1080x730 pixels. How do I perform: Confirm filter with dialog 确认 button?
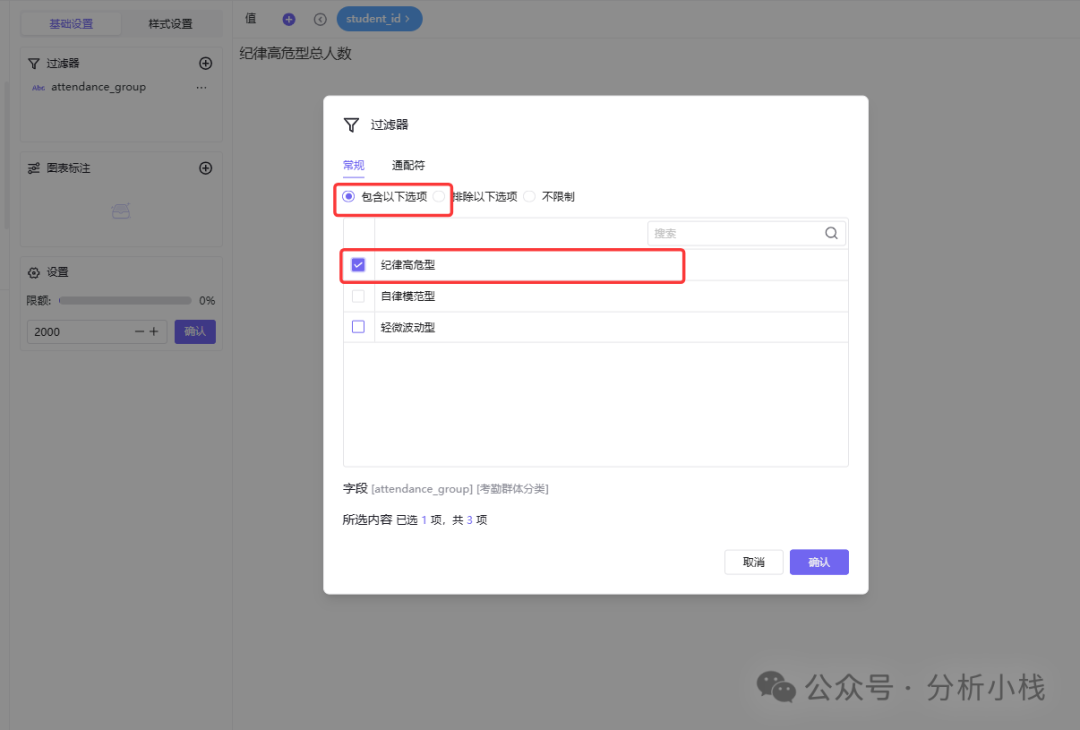pyautogui.click(x=819, y=563)
